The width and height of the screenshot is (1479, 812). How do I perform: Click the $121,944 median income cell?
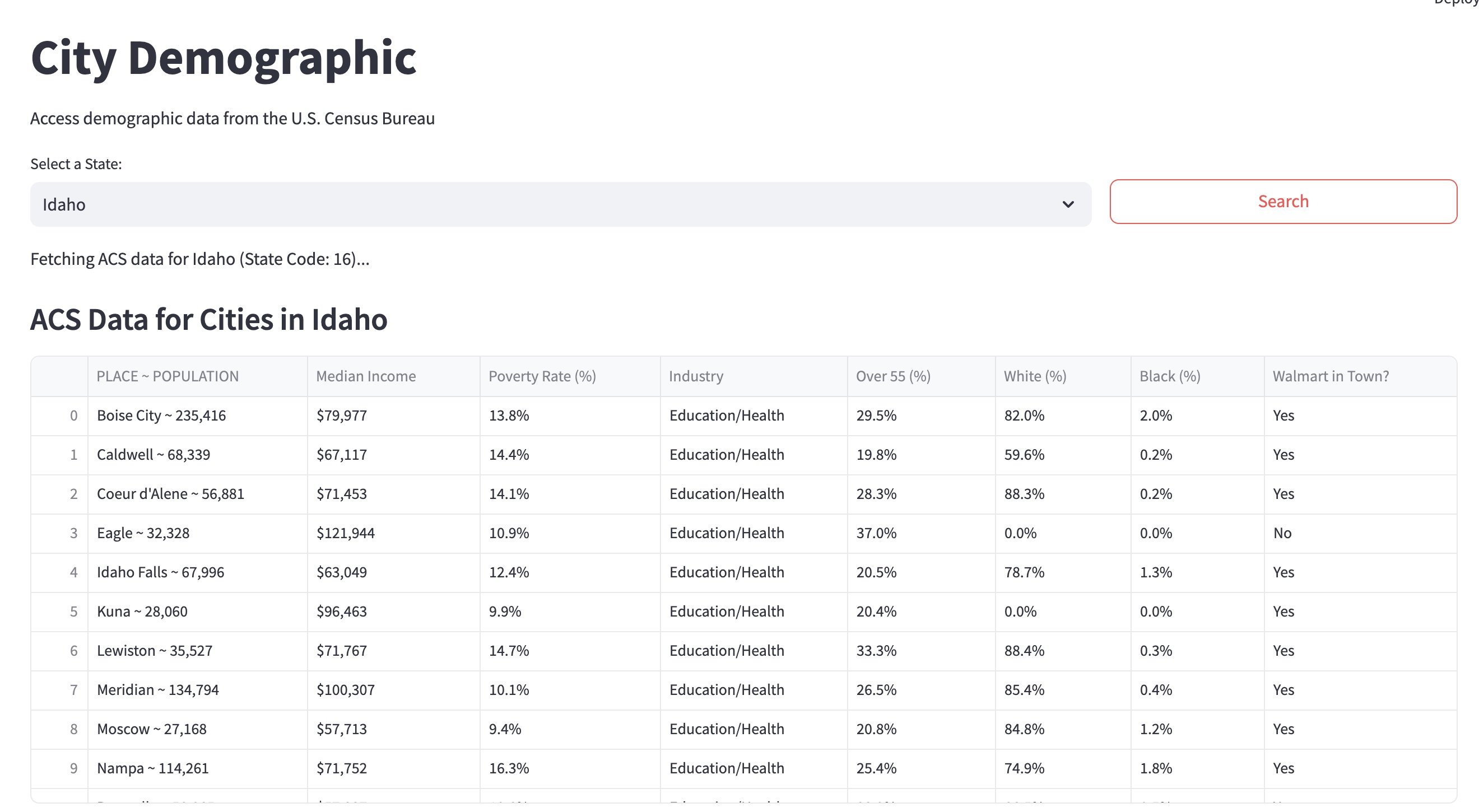coord(393,533)
